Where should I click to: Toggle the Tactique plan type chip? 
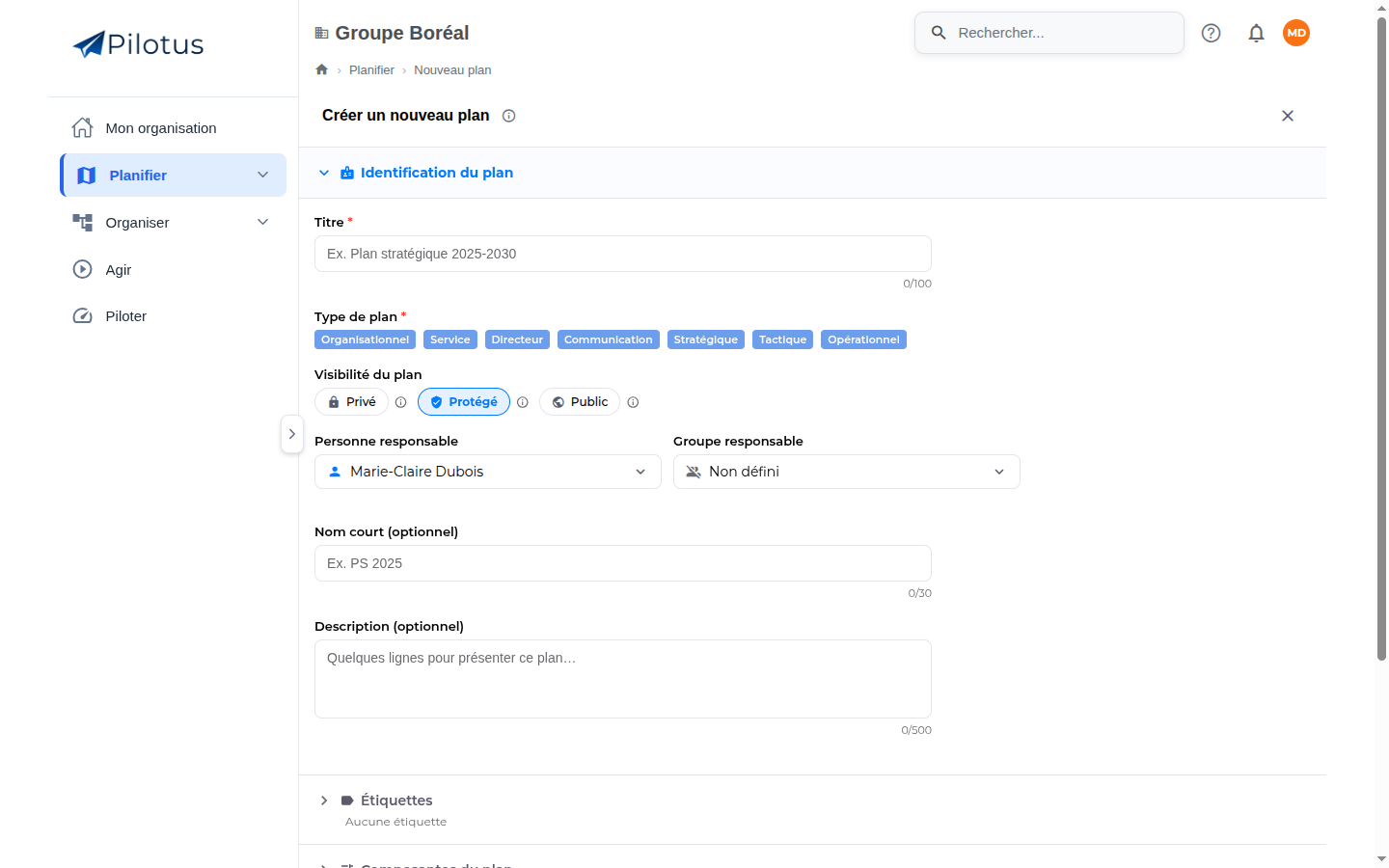click(782, 339)
